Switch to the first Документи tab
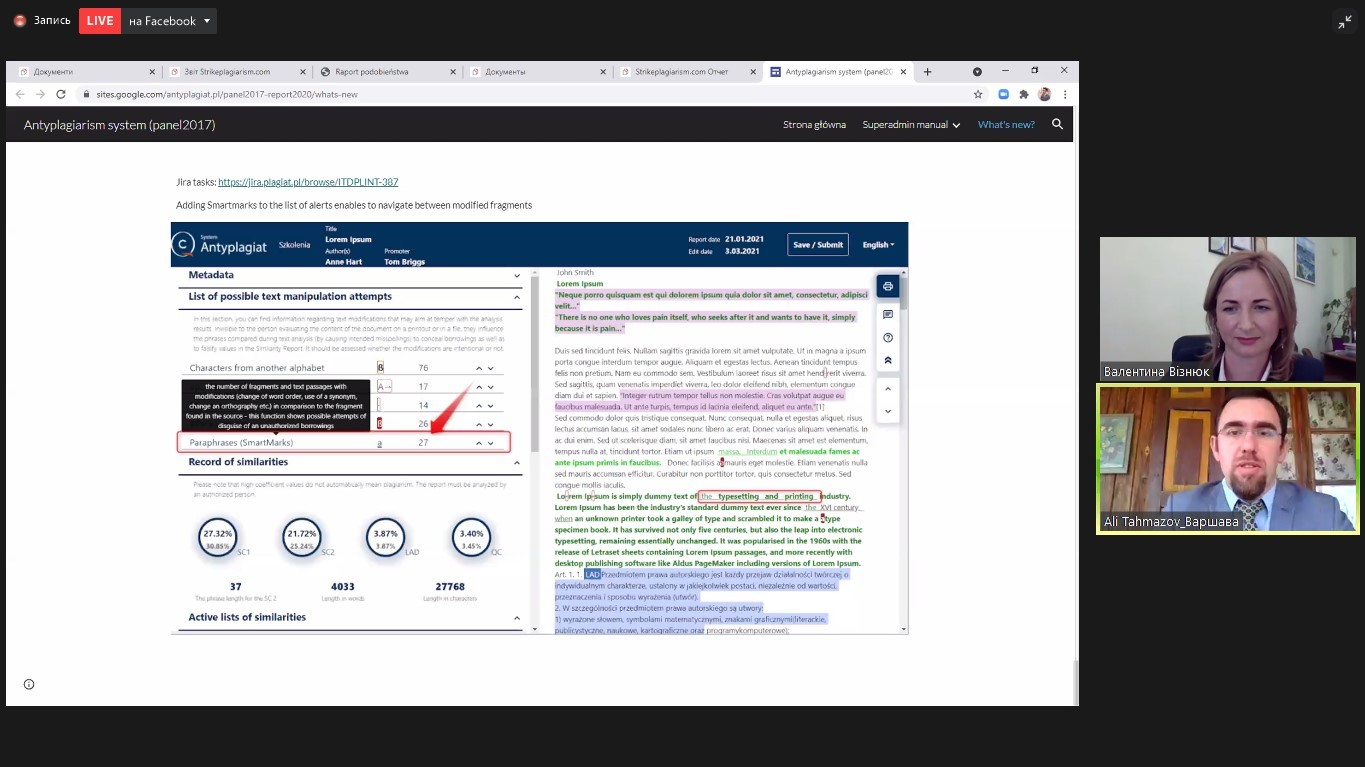This screenshot has height=767, width=1365. pos(84,72)
